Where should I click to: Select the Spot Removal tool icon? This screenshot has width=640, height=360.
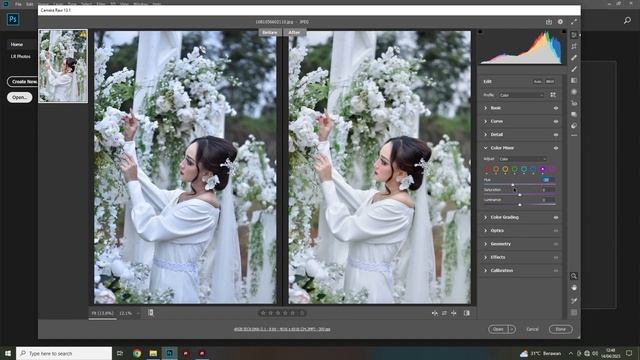pos(574,58)
